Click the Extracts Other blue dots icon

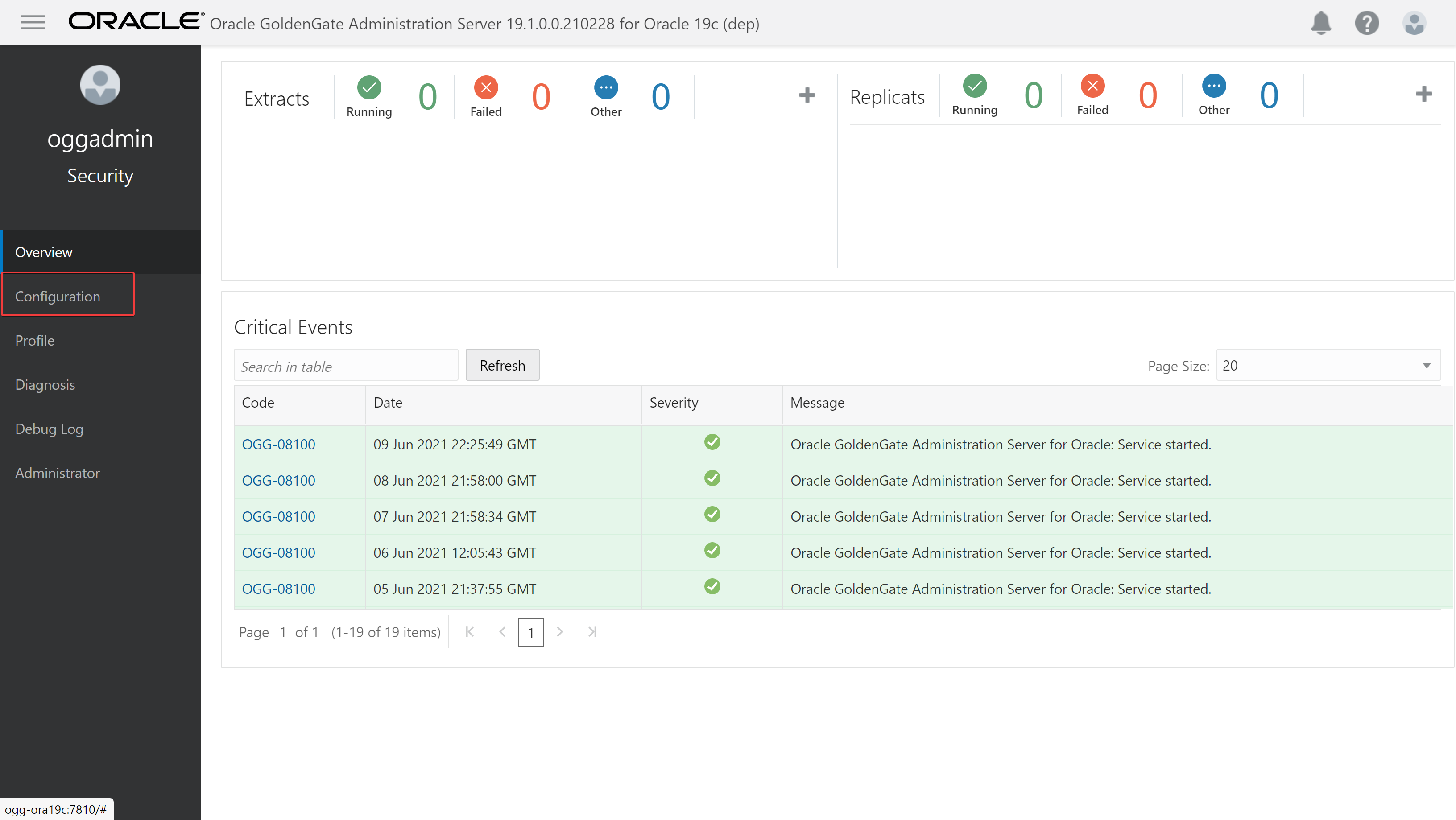pos(606,87)
